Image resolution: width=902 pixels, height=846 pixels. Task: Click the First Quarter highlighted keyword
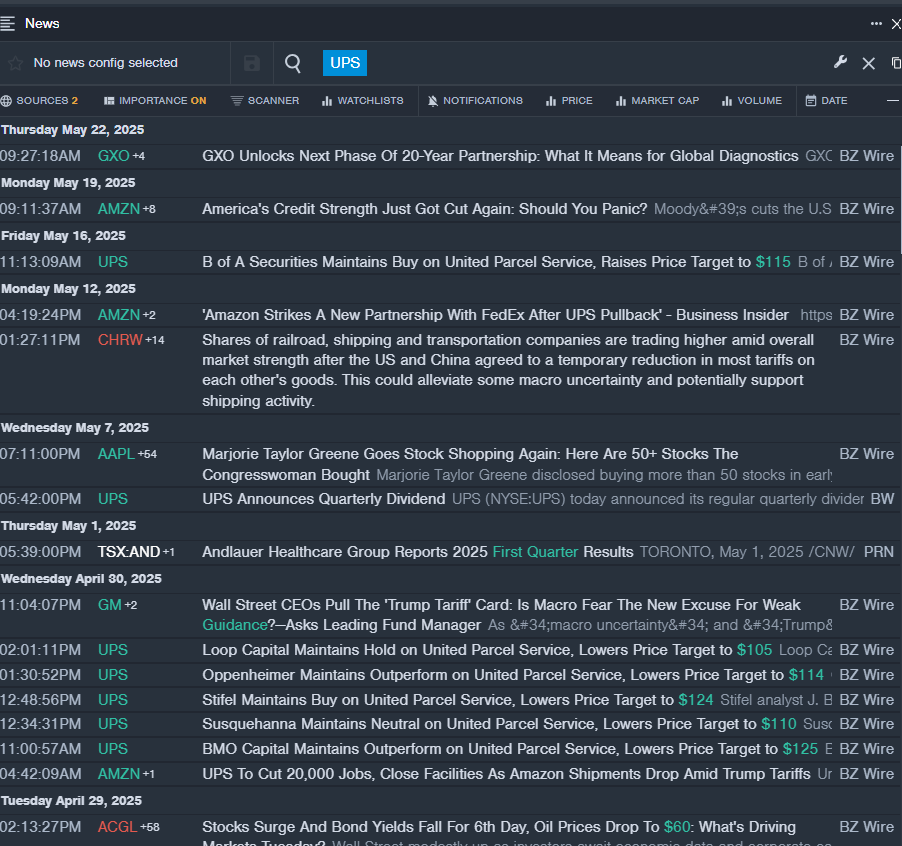pos(535,552)
